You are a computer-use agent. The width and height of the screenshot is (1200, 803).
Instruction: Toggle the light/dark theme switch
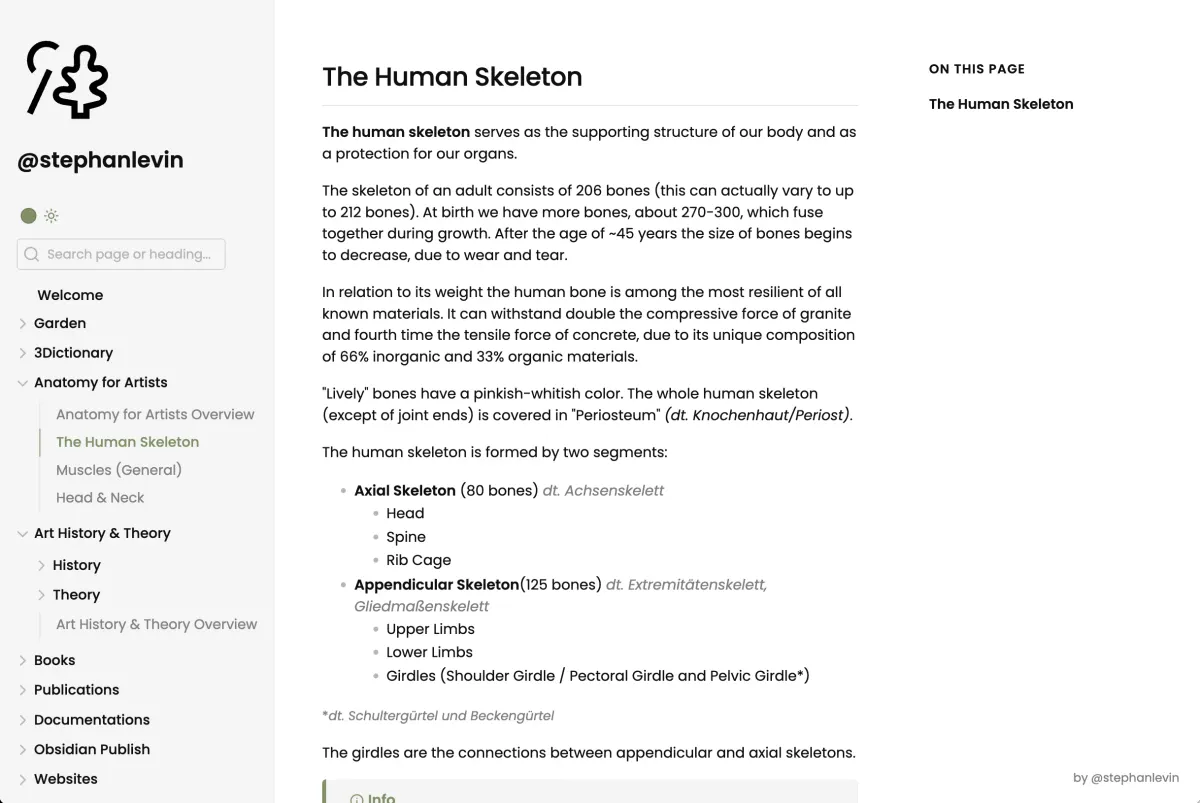coord(40,215)
